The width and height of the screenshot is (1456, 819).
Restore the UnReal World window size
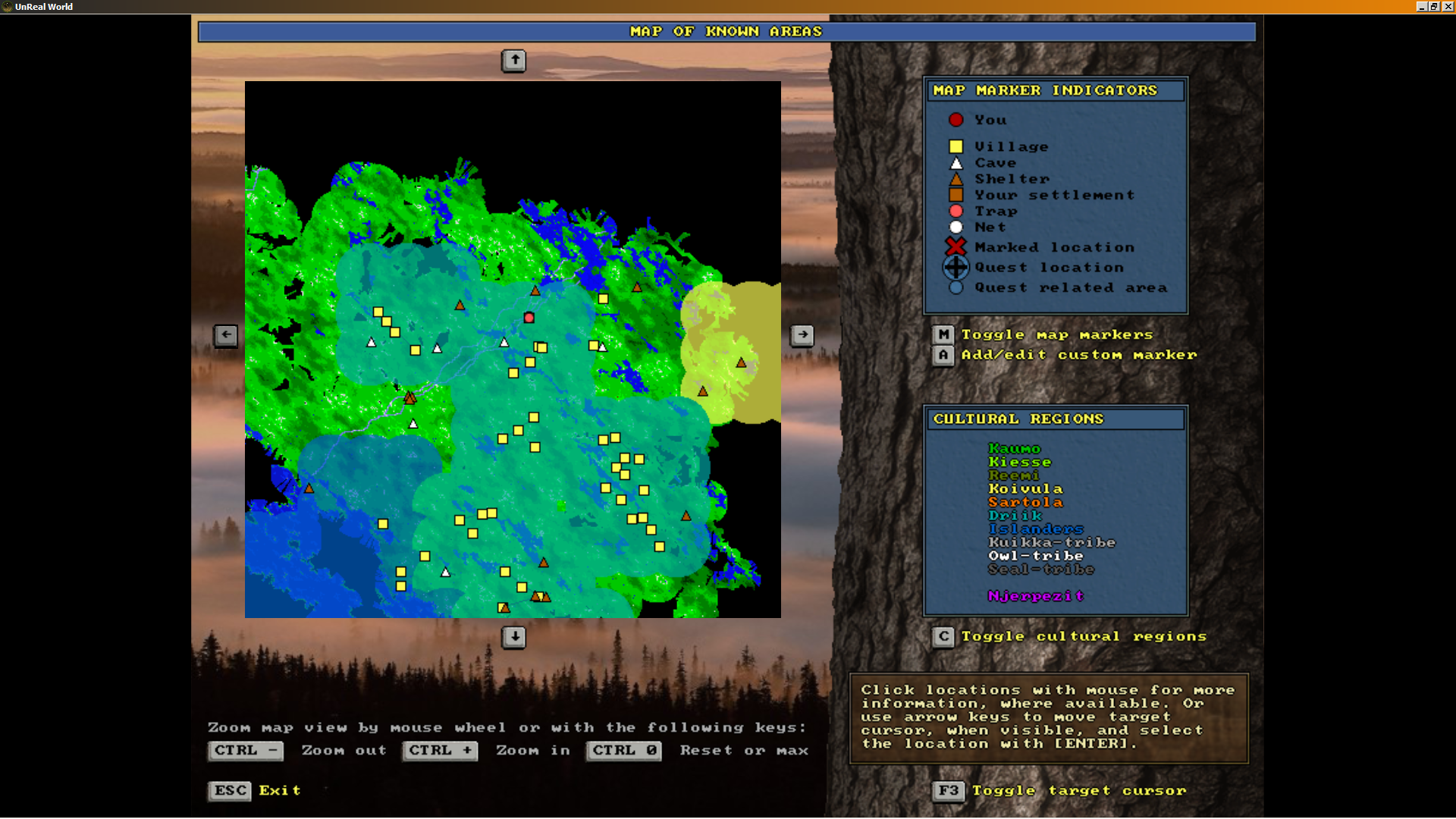click(x=1434, y=6)
